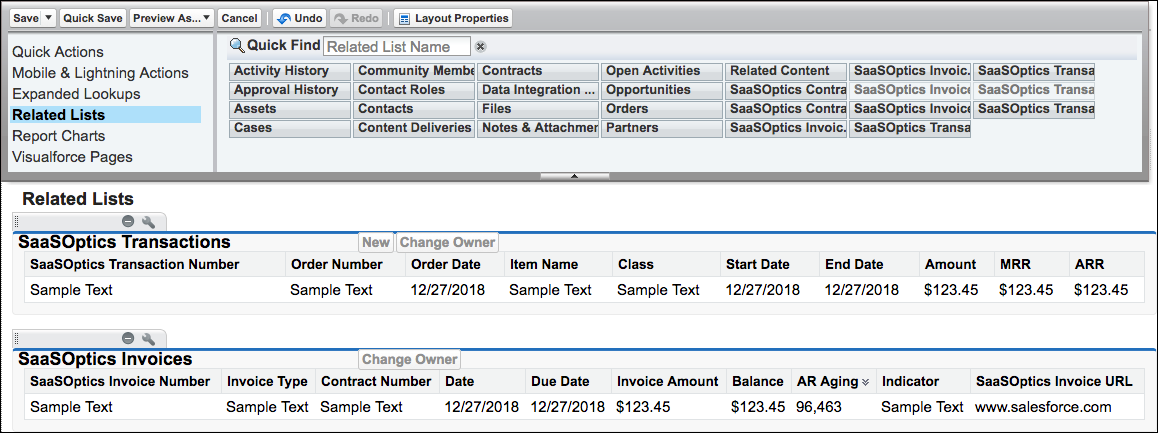Click the Undo arrow icon
The width and height of the screenshot is (1158, 433).
283,18
